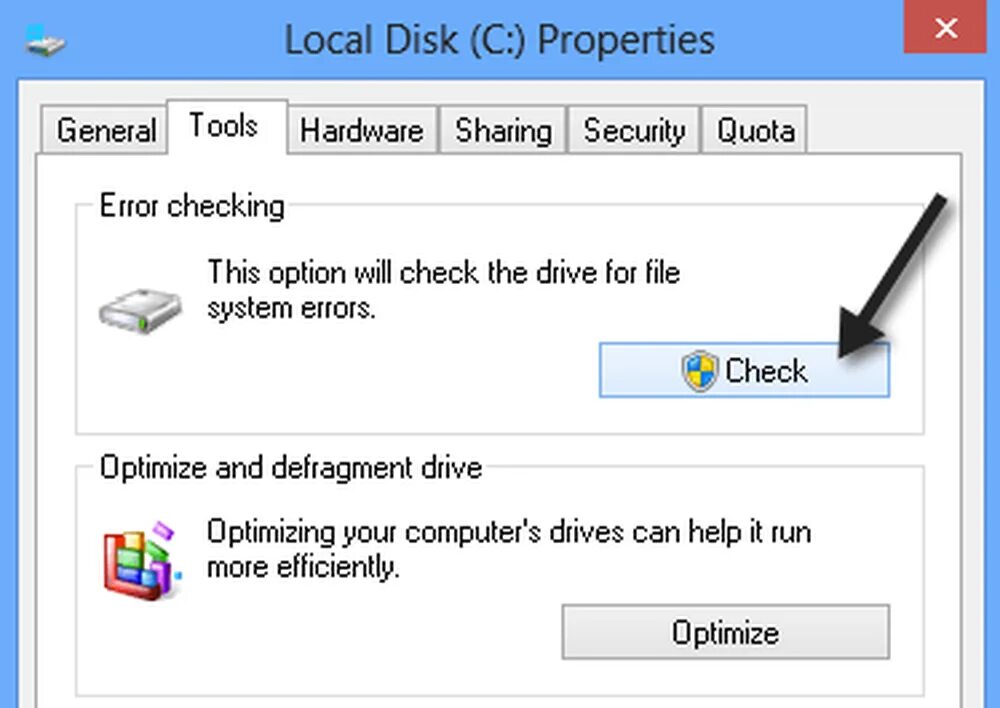Click the 'Error checking' group label
The width and height of the screenshot is (1000, 708).
click(192, 206)
